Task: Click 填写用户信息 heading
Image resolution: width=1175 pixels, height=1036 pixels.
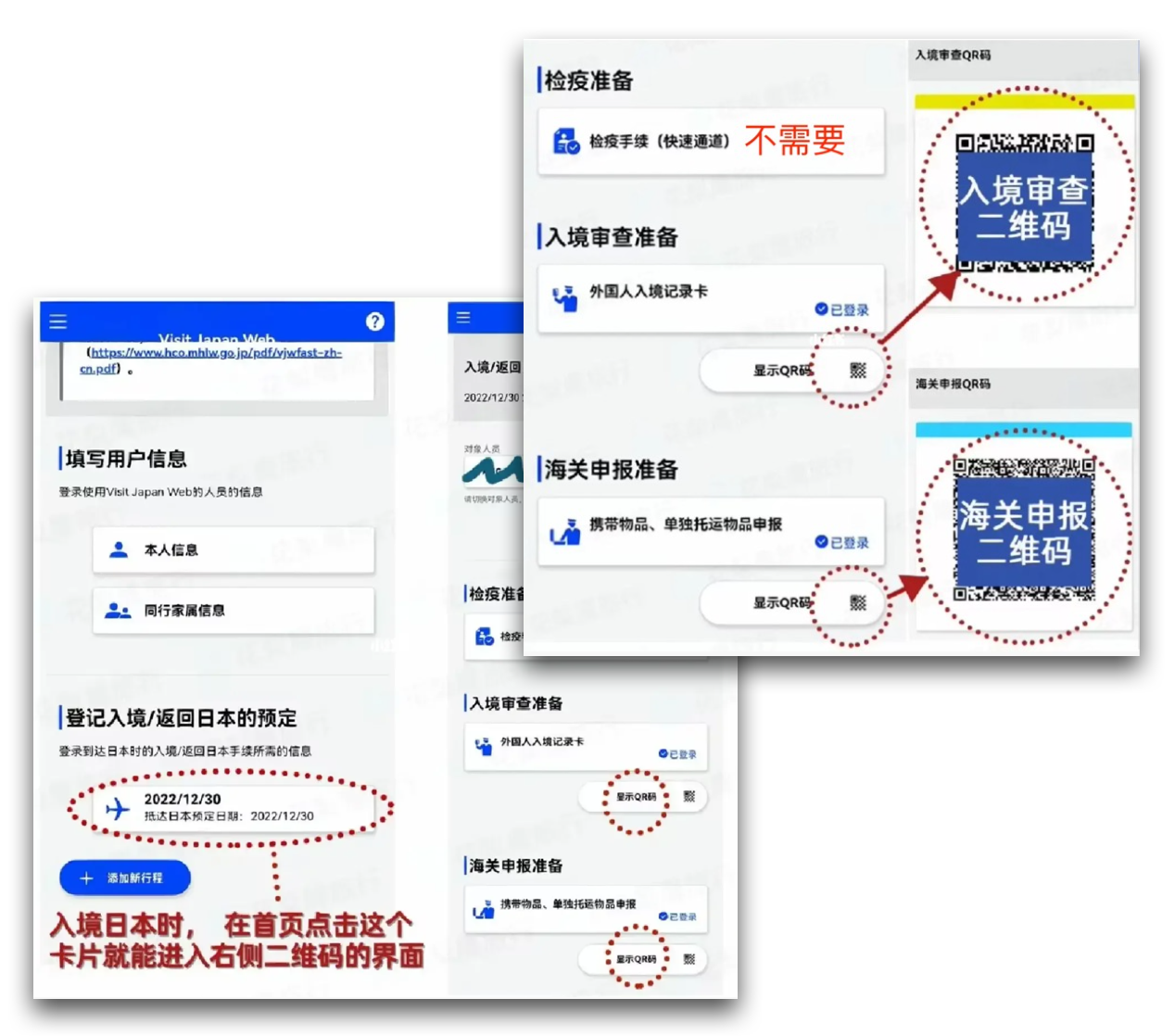Action: (x=126, y=459)
